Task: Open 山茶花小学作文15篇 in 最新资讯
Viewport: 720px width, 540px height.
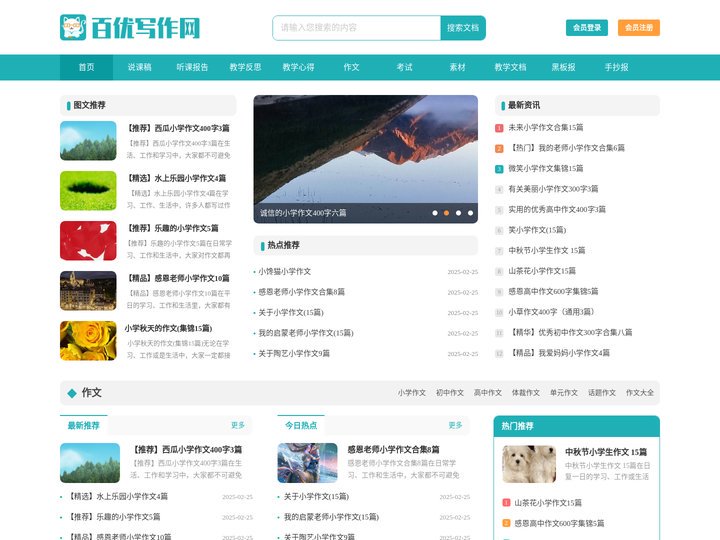Action: tap(542, 271)
